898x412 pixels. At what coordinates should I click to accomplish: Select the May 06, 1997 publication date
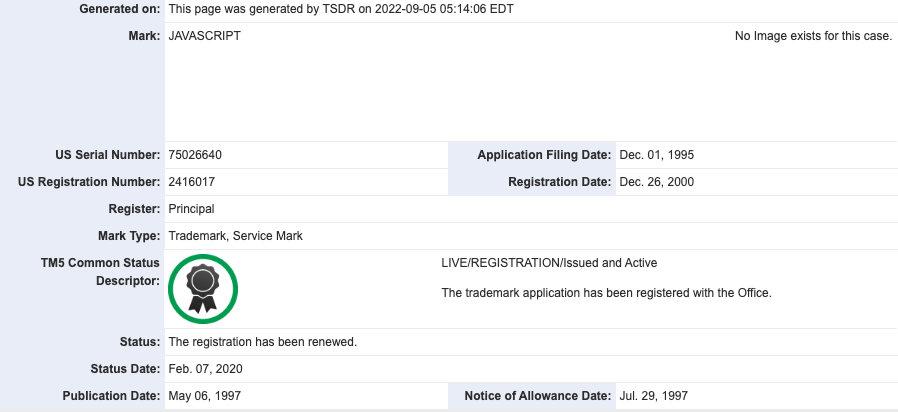click(x=205, y=396)
